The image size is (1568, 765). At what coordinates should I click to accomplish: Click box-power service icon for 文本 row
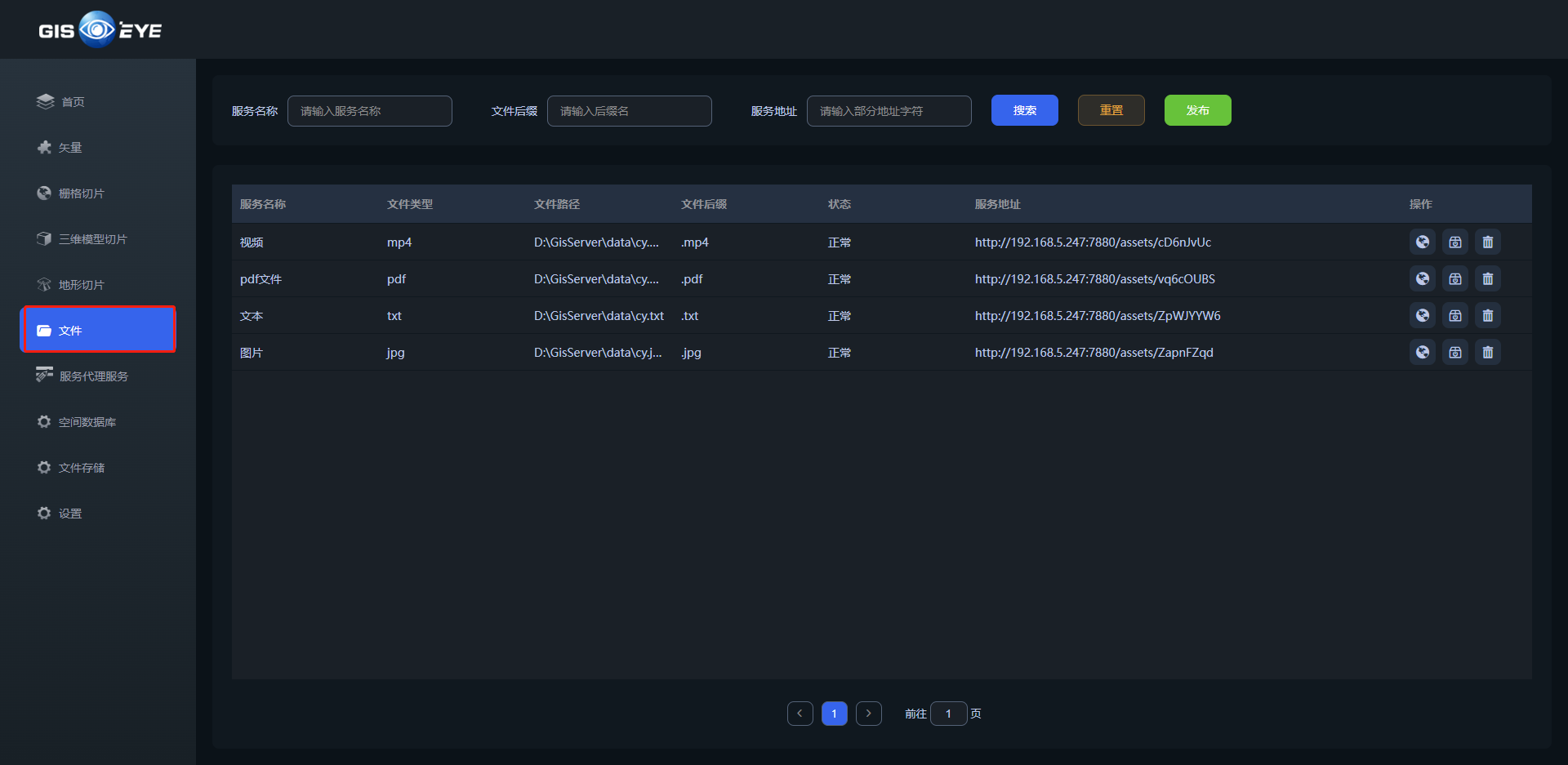point(1455,315)
